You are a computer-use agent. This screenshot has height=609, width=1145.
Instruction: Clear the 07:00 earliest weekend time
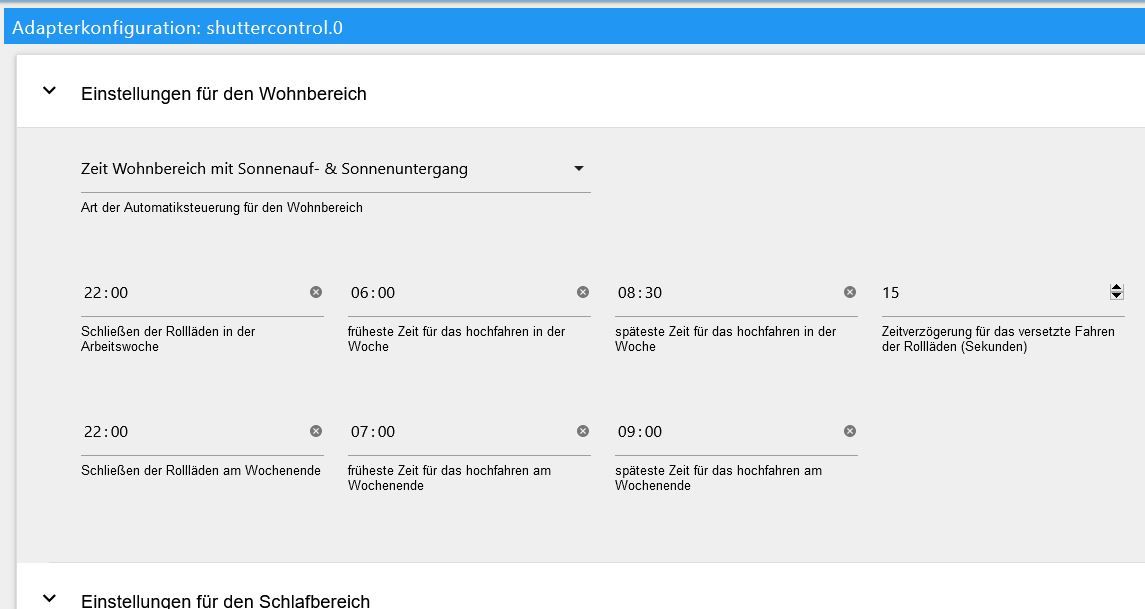tap(583, 431)
